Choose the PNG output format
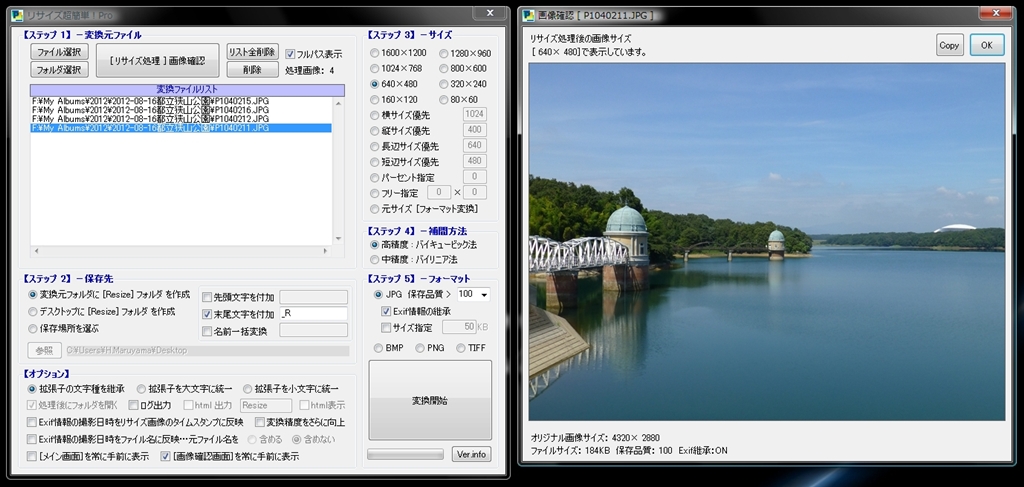Image resolution: width=1024 pixels, height=487 pixels. click(420, 348)
